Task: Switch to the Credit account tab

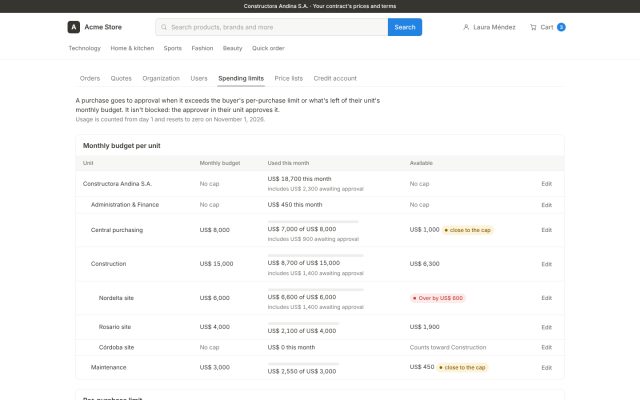Action: coord(335,78)
